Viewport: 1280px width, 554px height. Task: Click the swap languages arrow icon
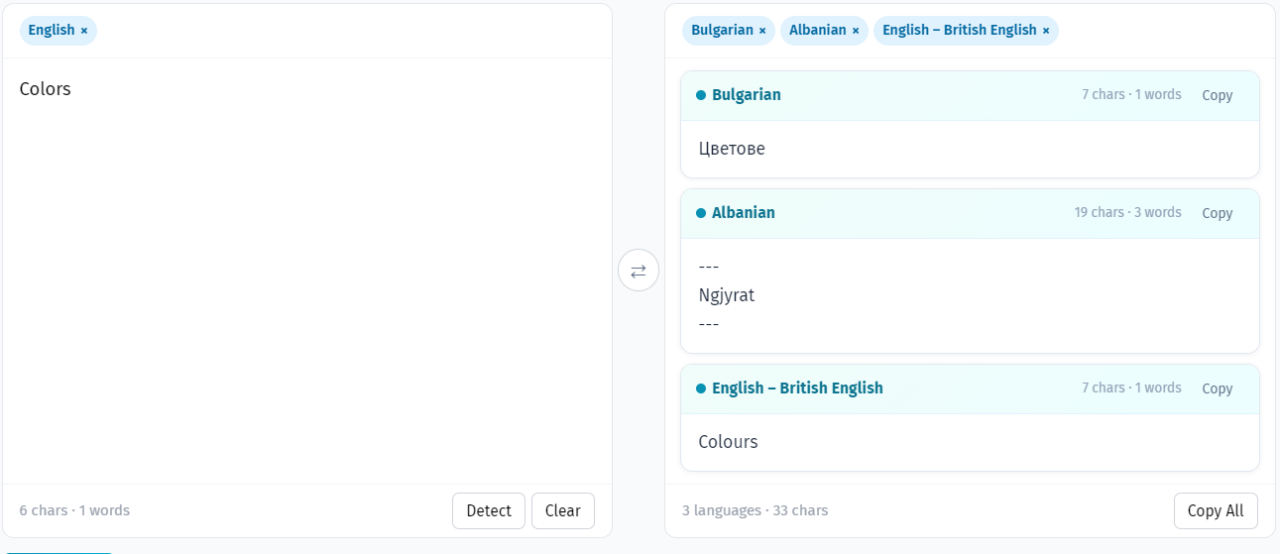pyautogui.click(x=638, y=271)
